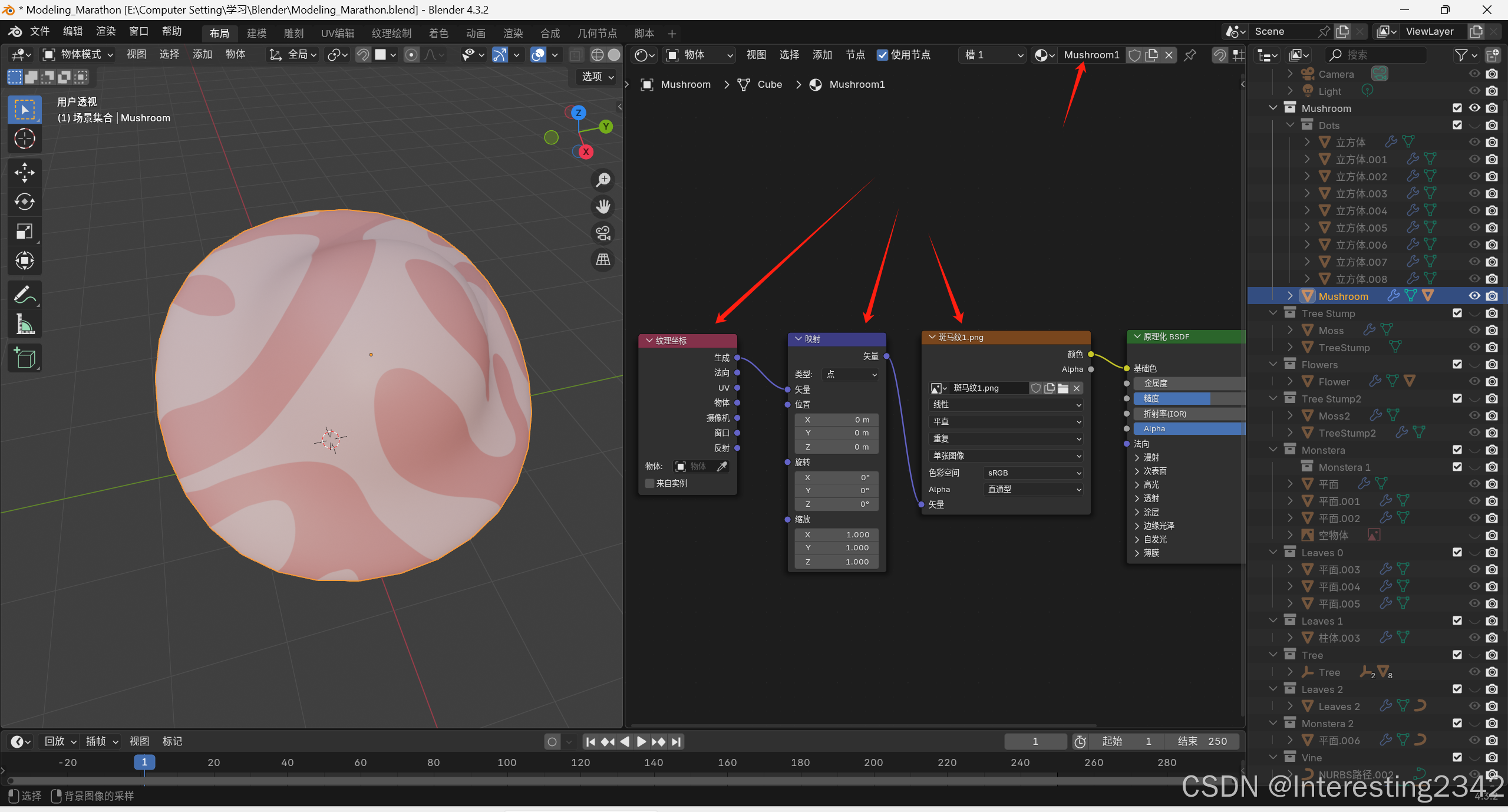
Task: Click the eyedropper icon in the 纹理坐标 node
Action: (722, 467)
